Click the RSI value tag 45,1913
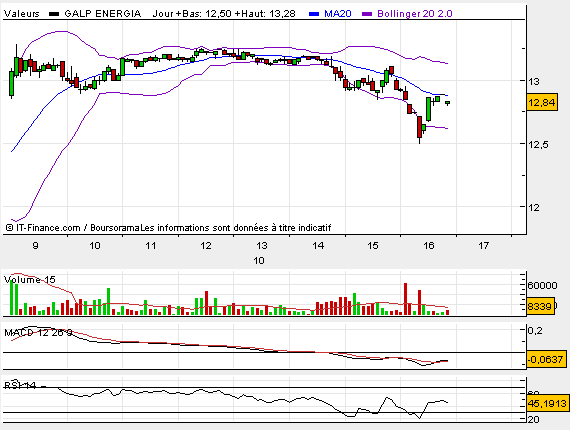This screenshot has width=570, height=430. click(547, 403)
